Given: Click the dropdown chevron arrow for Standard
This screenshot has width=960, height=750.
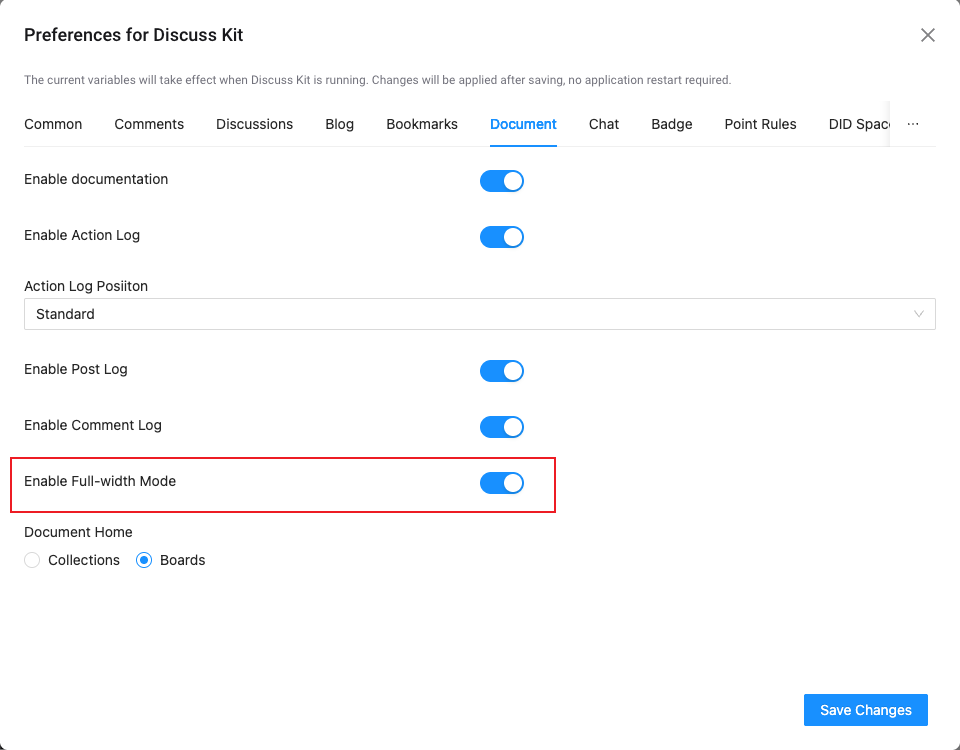Looking at the screenshot, I should (919, 314).
